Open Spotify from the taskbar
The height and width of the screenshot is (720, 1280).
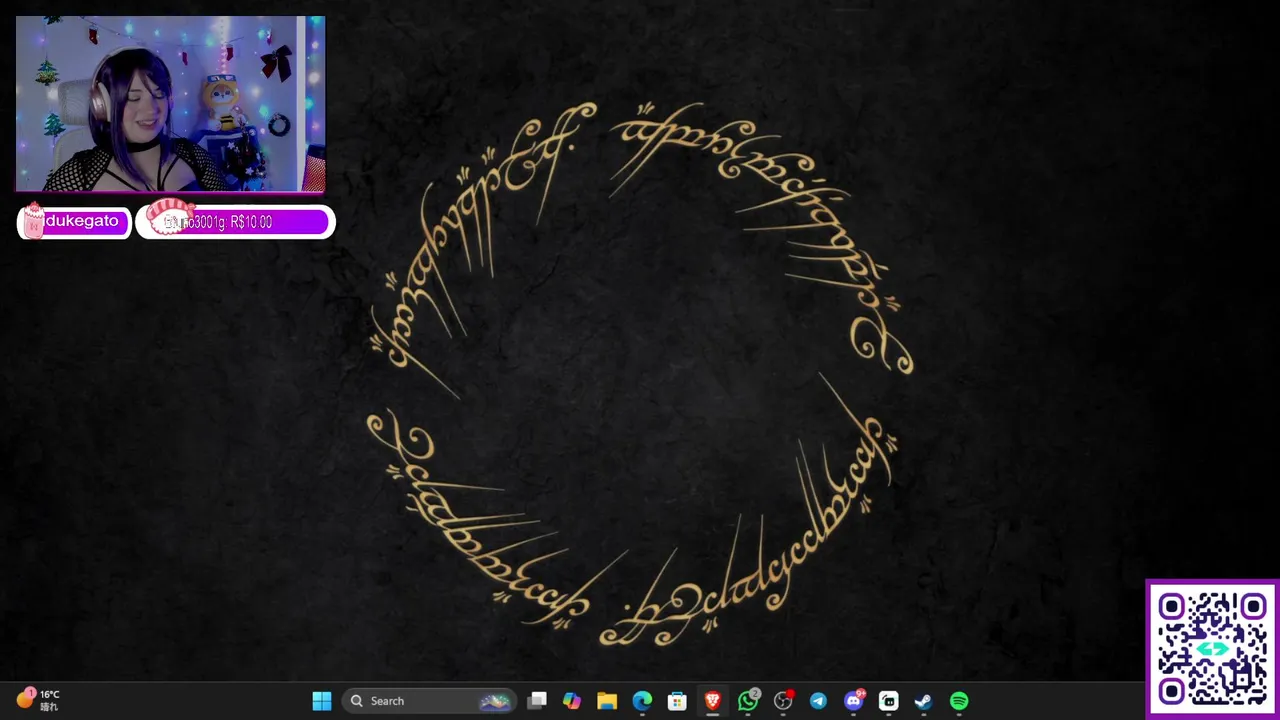959,701
